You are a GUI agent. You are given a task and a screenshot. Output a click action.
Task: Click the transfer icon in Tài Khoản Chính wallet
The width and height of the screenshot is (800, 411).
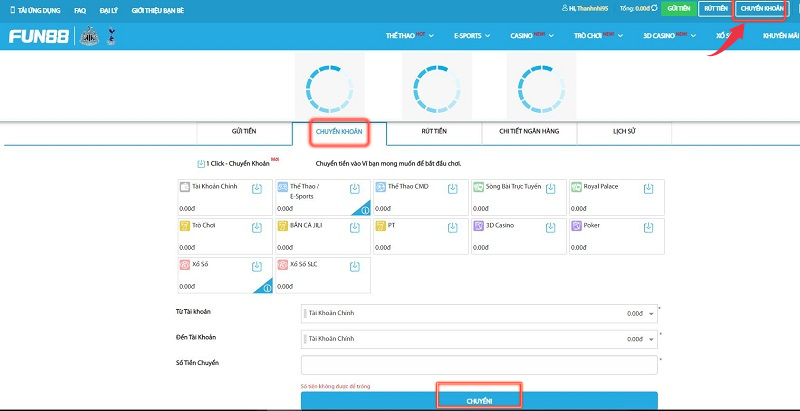pyautogui.click(x=257, y=188)
